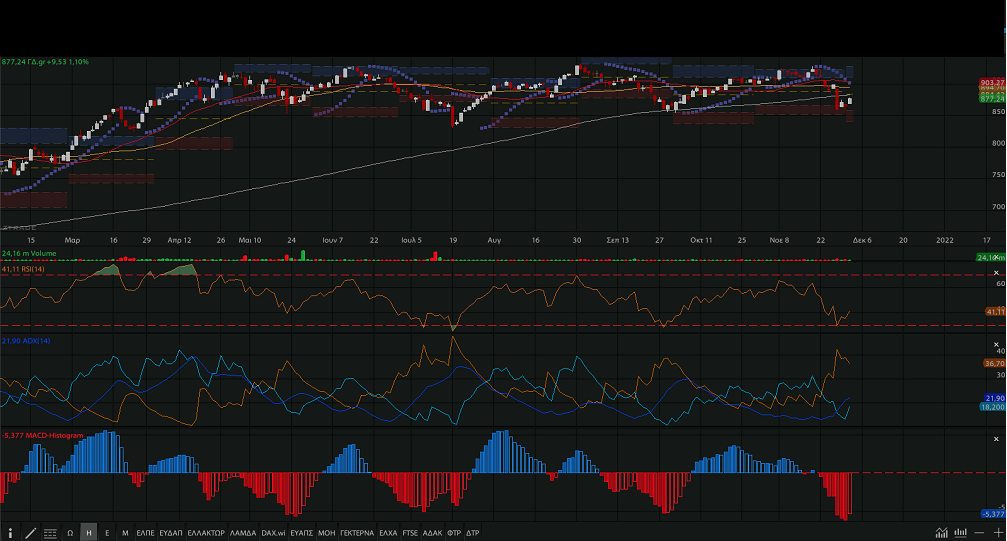This screenshot has height=541, width=1007.
Task: Close the MACD-Histogram panel
Action: click(996, 437)
